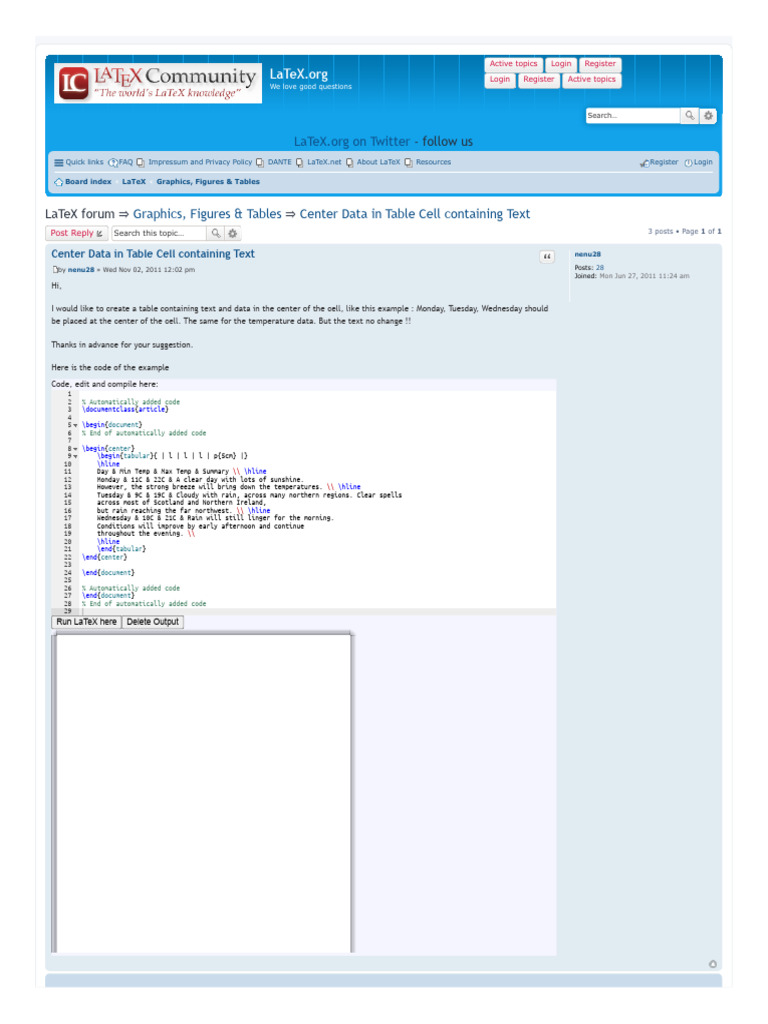The image size is (768, 1024).
Task: Collapse code fold arrow at line 5
Action: 75,425
